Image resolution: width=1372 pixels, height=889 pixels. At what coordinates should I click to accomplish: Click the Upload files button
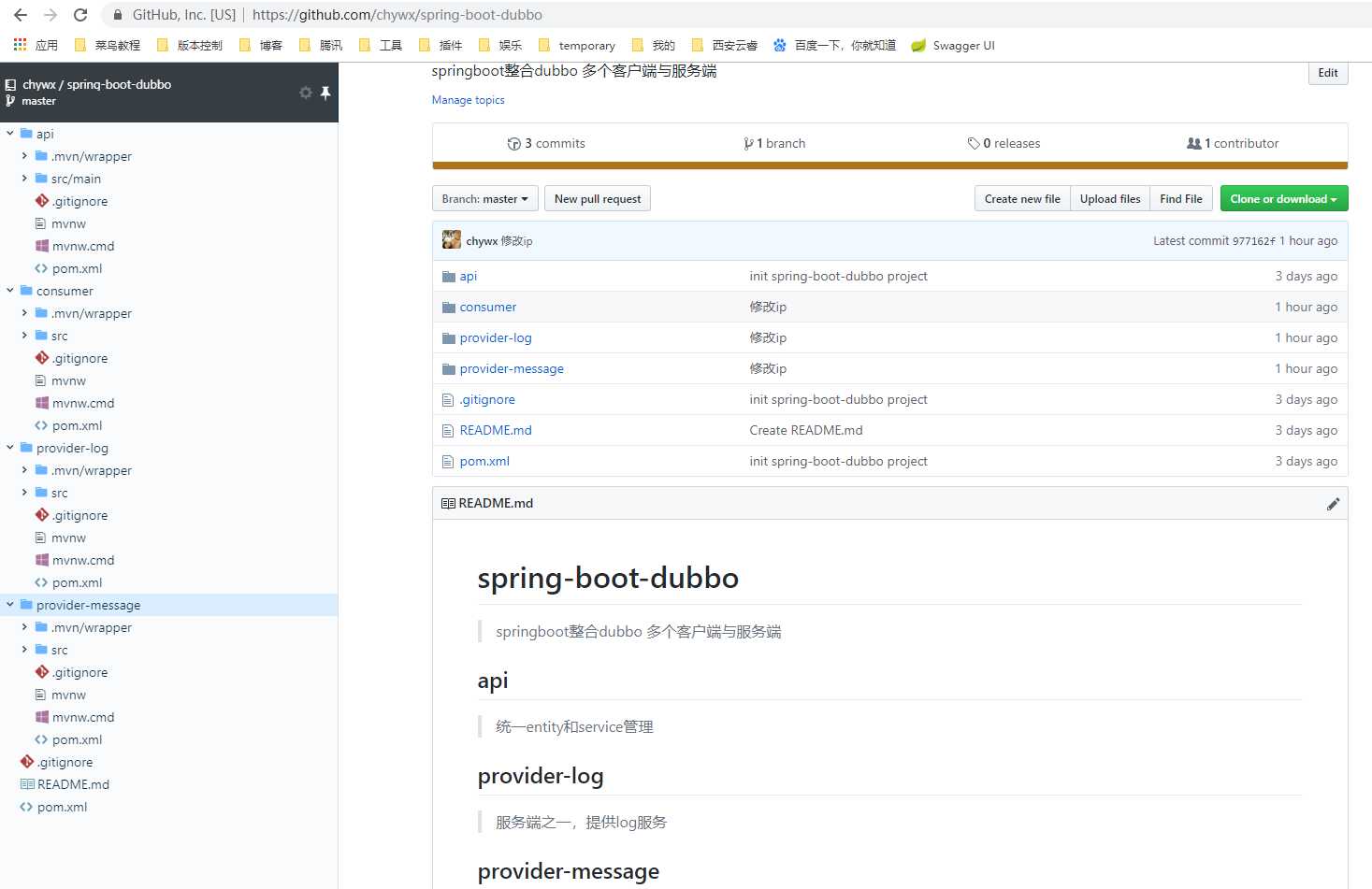(x=1110, y=199)
